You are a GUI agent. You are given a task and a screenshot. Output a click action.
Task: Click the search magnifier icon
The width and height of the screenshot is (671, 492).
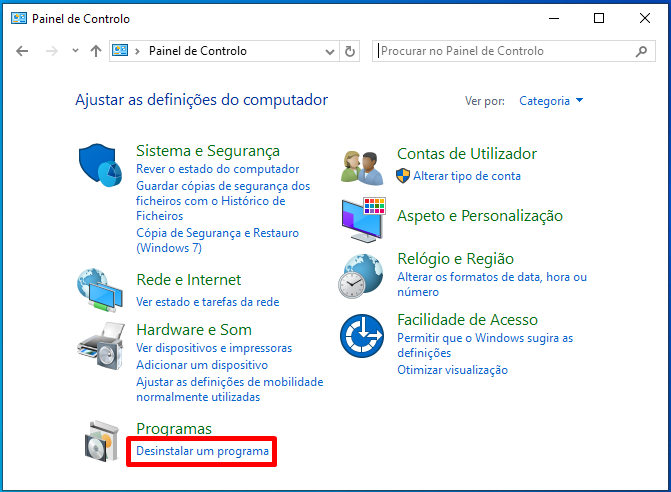pyautogui.click(x=641, y=51)
